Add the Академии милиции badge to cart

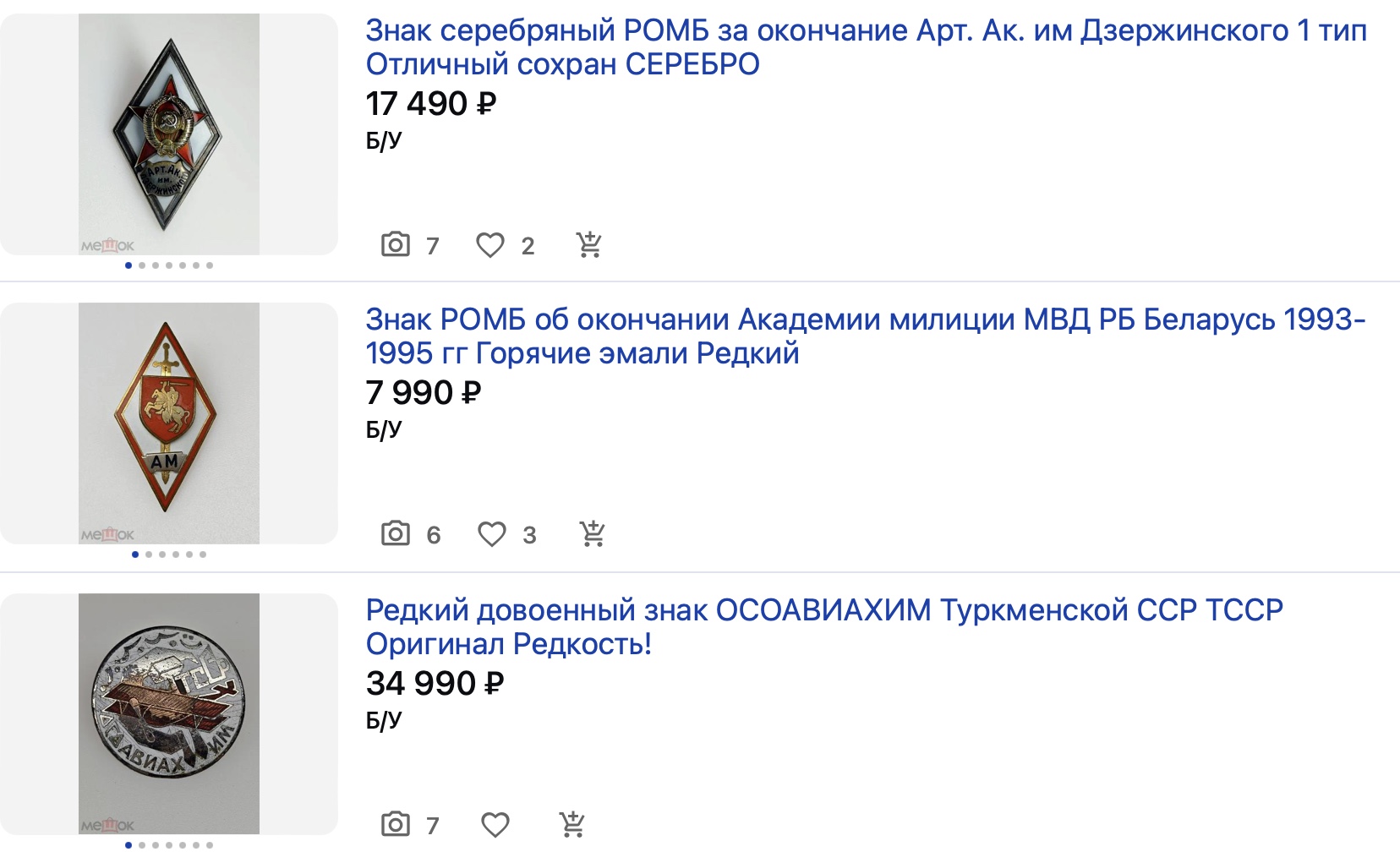click(x=592, y=534)
